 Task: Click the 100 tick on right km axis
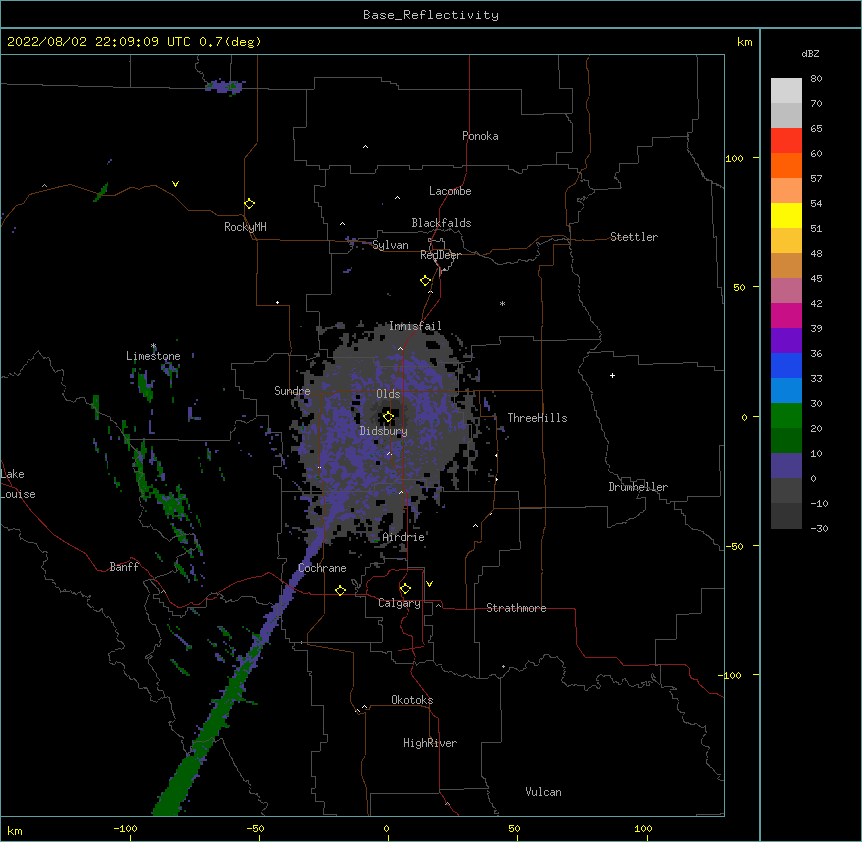[x=734, y=158]
